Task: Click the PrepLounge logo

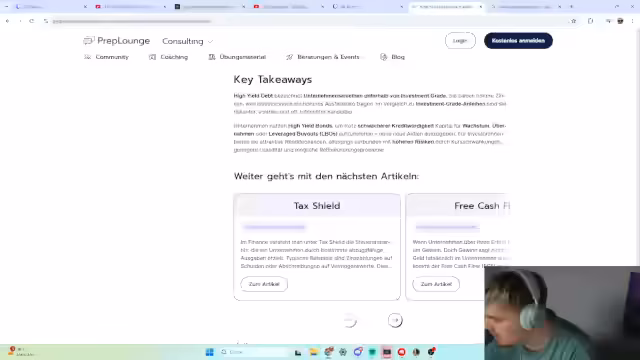Action: pyautogui.click(x=116, y=41)
